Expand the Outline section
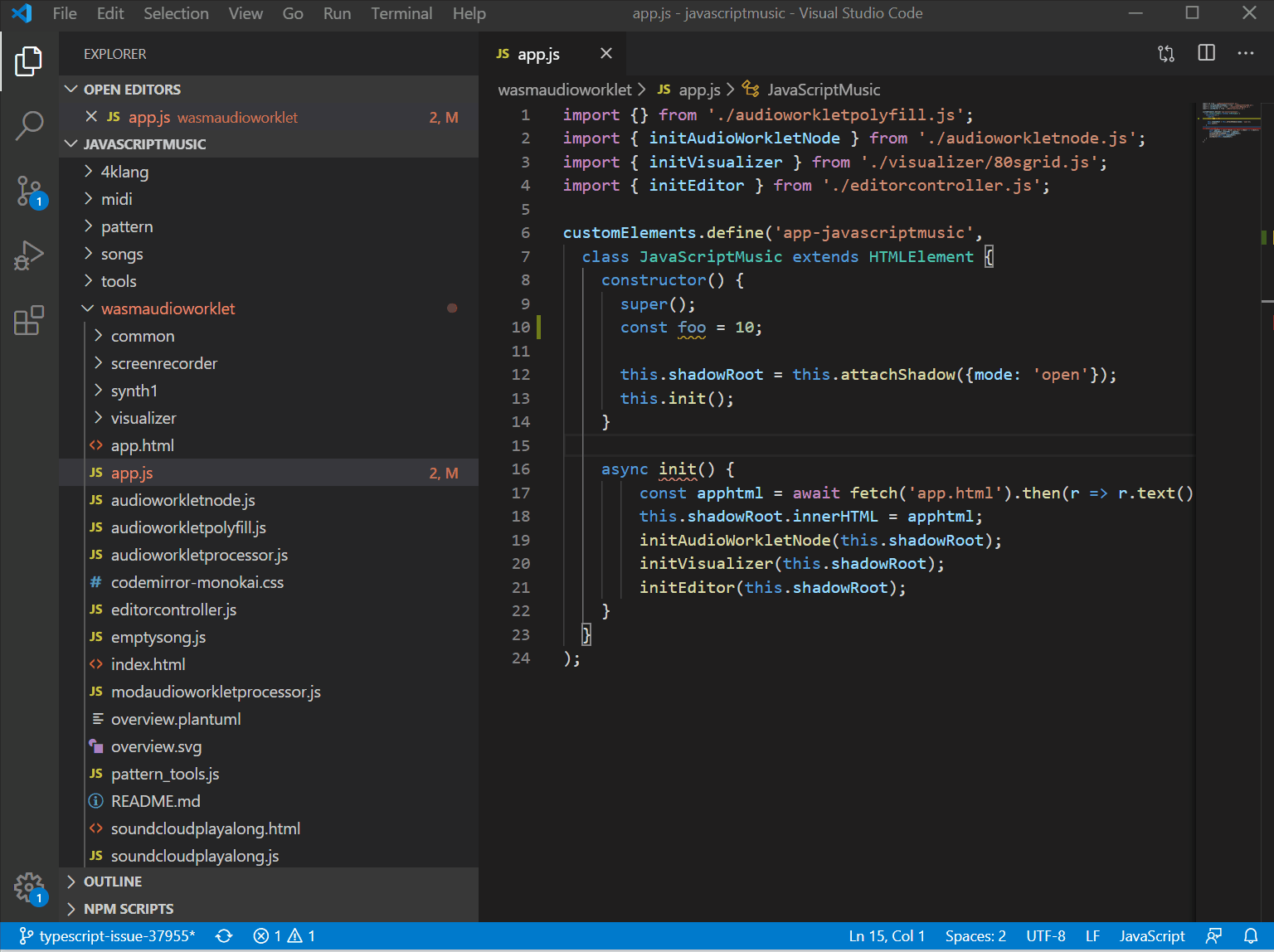 269,882
